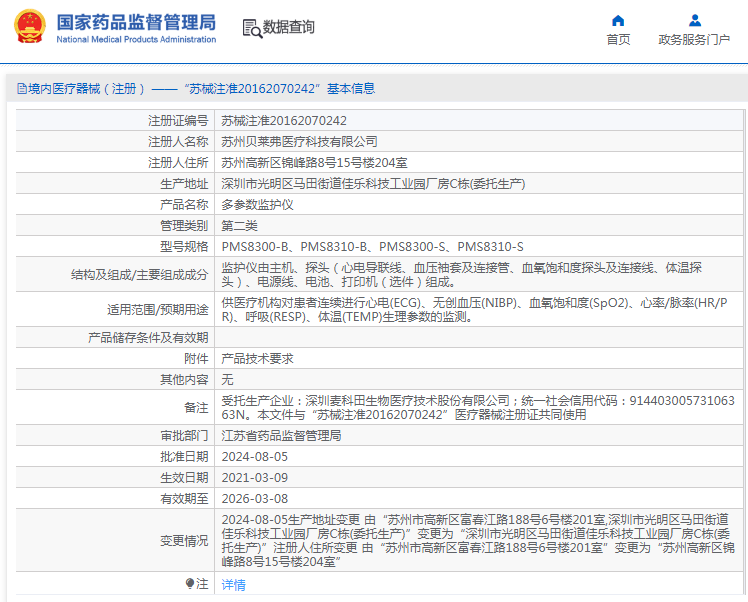
Task: Click the lightbulb icon beside 注
Action: 190,583
